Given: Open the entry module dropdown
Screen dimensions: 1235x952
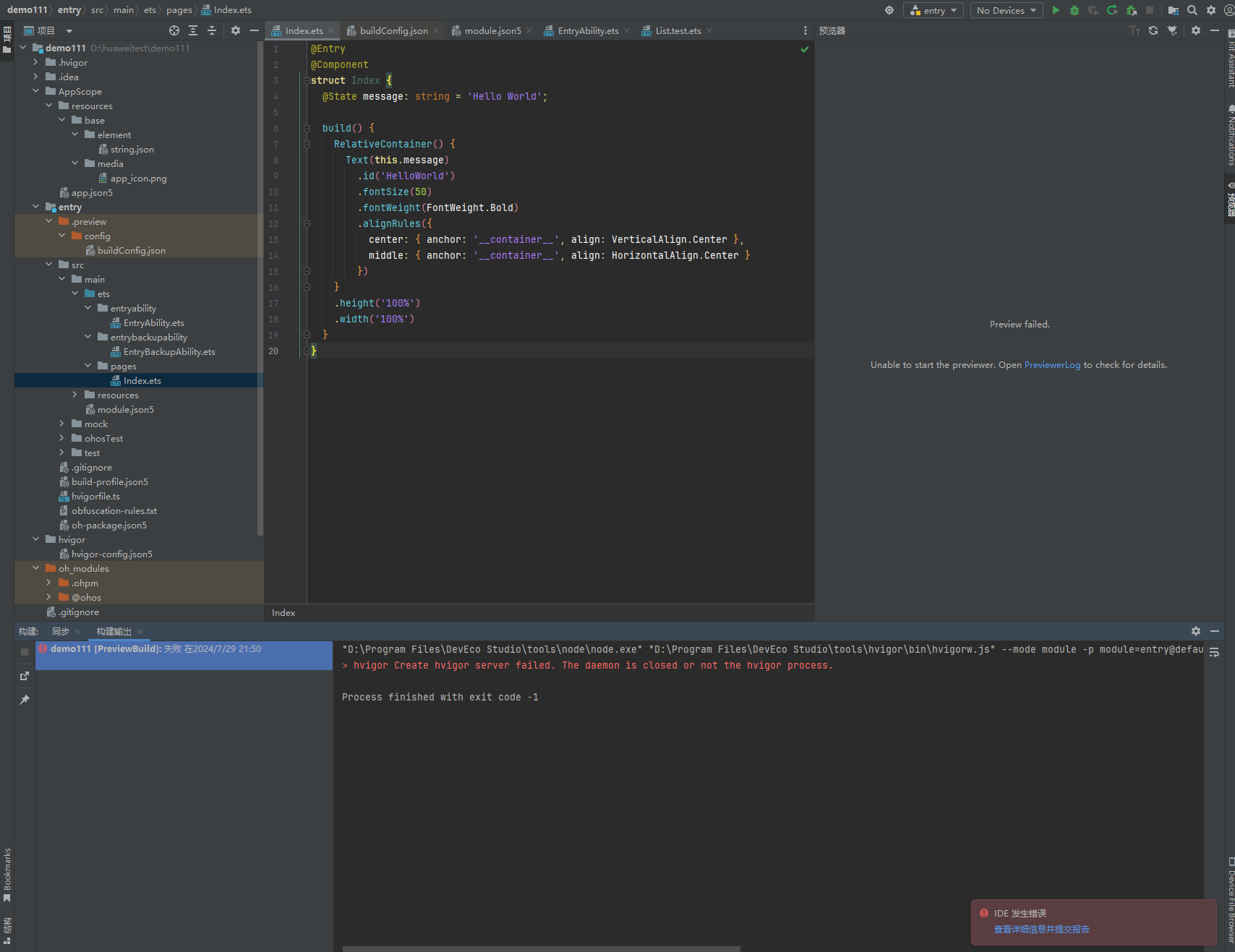Looking at the screenshot, I should click(933, 10).
